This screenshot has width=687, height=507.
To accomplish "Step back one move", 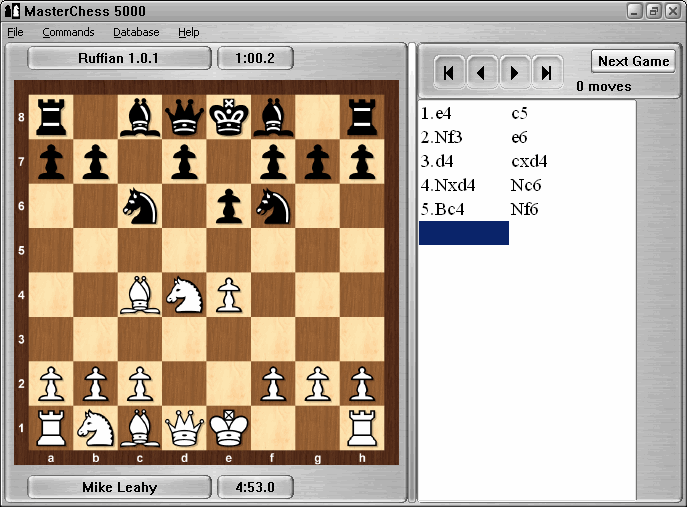I will coord(482,72).
